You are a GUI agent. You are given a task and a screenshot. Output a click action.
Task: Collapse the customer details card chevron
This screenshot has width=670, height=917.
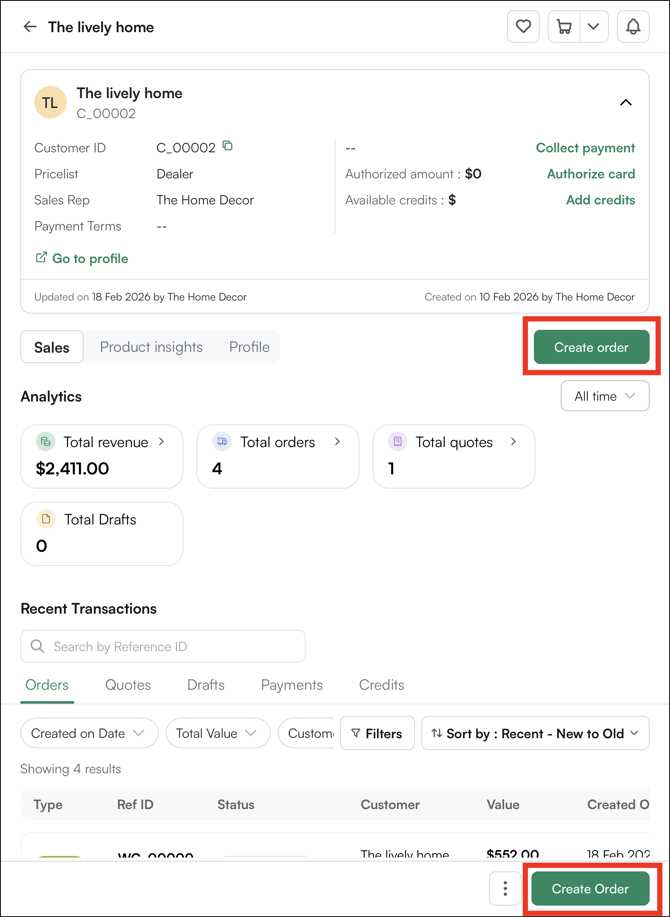coord(626,102)
